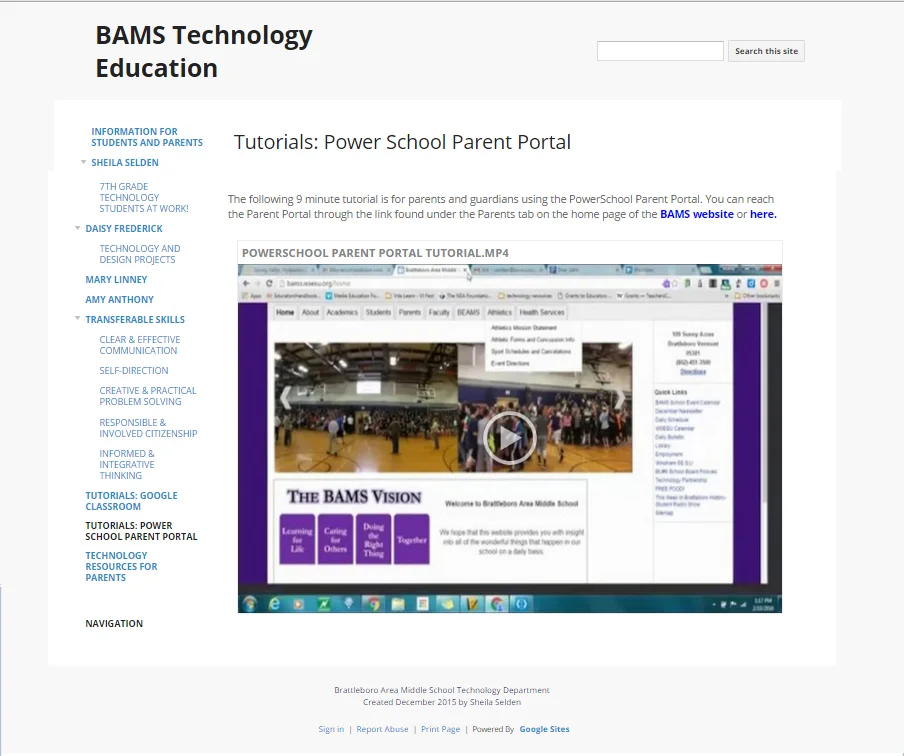The width and height of the screenshot is (904, 756).
Task: Collapse the TRANSFERABLE SKILLS sidebar section
Action: [x=76, y=319]
